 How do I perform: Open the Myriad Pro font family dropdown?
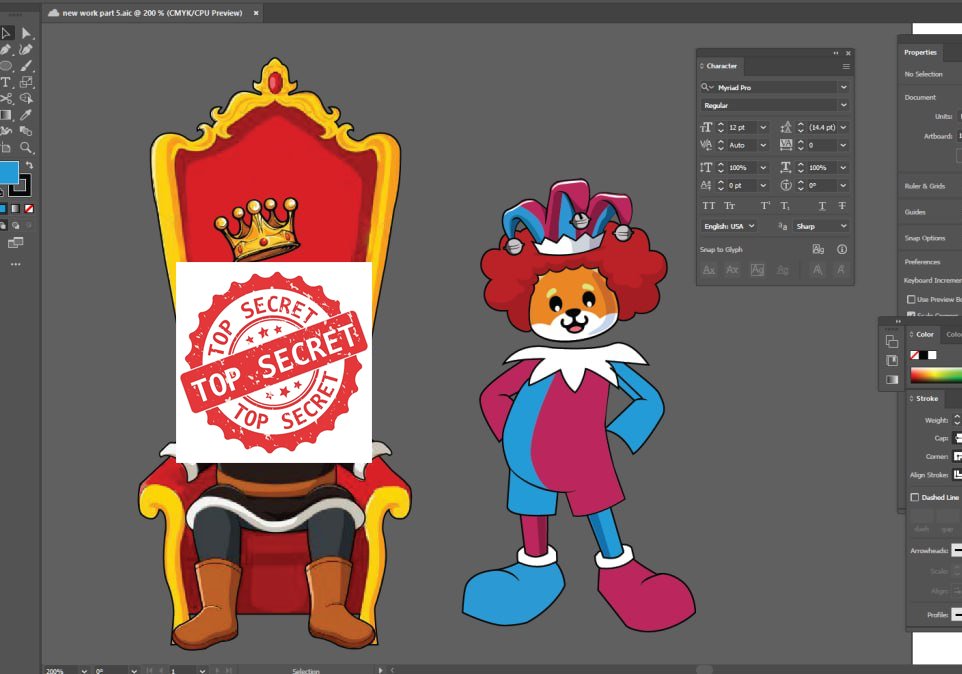844,88
